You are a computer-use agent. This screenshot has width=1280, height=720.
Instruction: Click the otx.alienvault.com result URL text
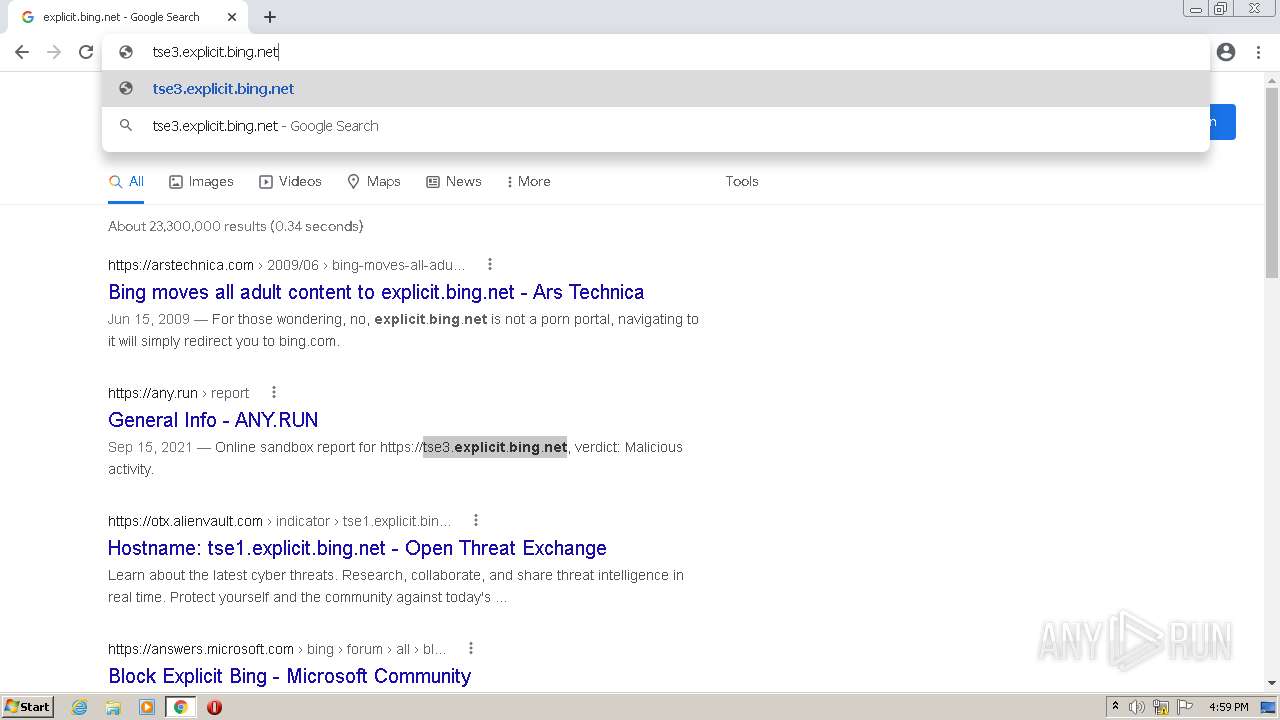click(279, 521)
